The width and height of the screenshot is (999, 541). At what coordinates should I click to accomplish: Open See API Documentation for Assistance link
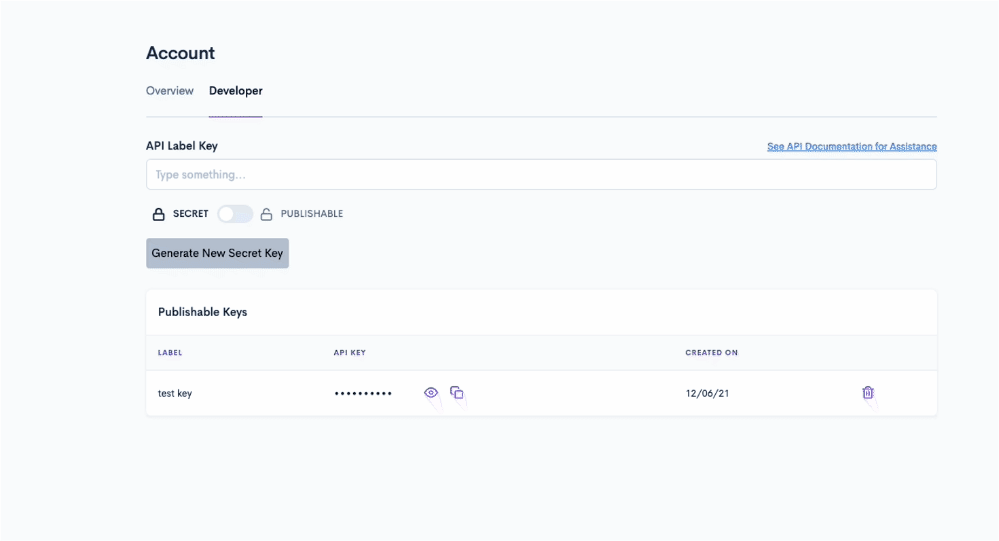pos(851,147)
